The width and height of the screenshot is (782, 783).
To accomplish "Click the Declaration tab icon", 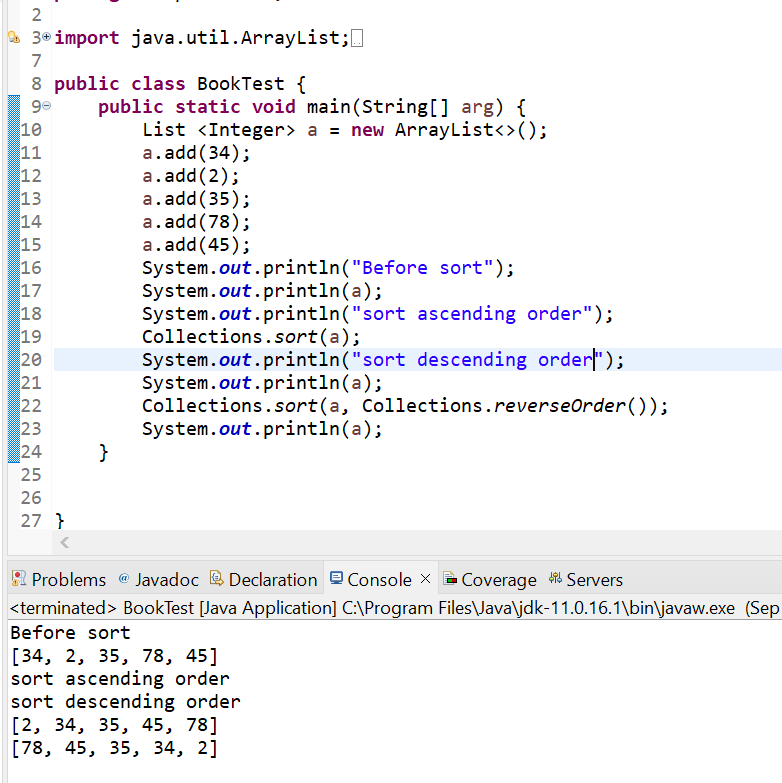I will [x=217, y=578].
